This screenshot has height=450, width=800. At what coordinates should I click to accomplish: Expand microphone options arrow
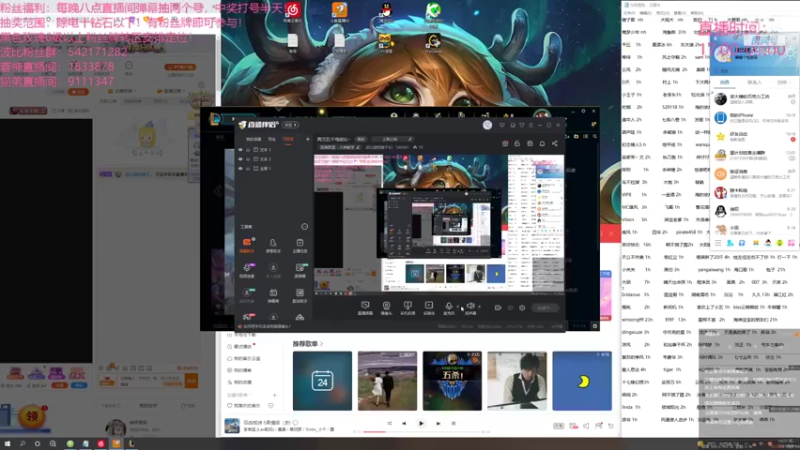458,307
